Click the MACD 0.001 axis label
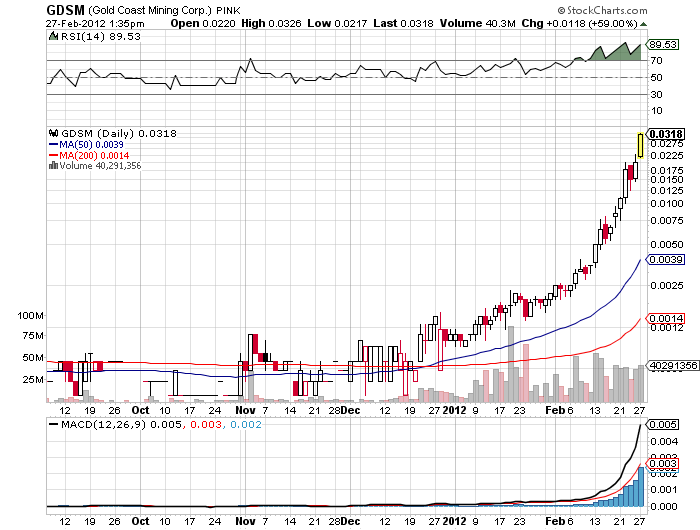This screenshot has height=530, width=700. 664,490
